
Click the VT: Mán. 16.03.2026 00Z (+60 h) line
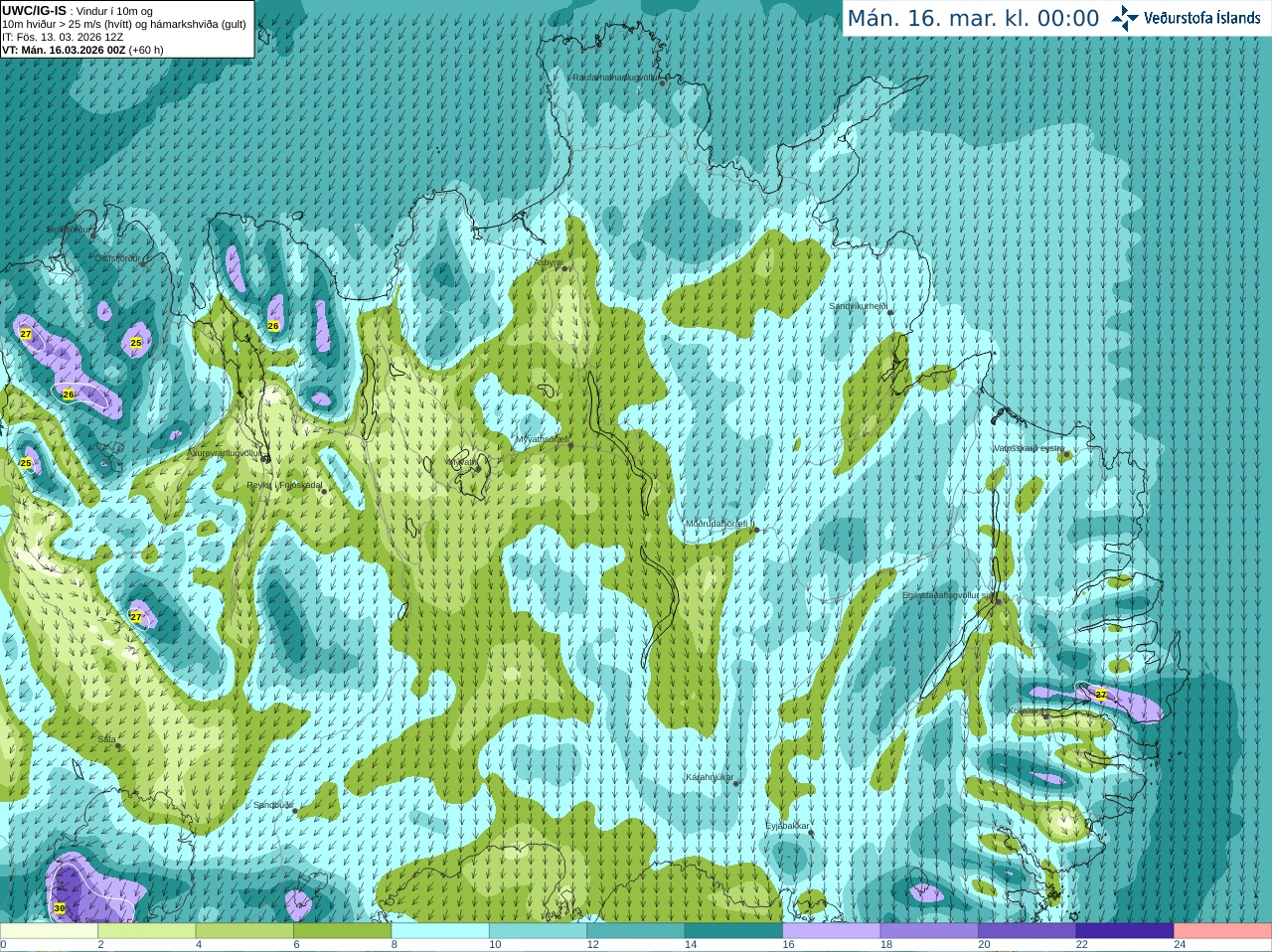82,50
